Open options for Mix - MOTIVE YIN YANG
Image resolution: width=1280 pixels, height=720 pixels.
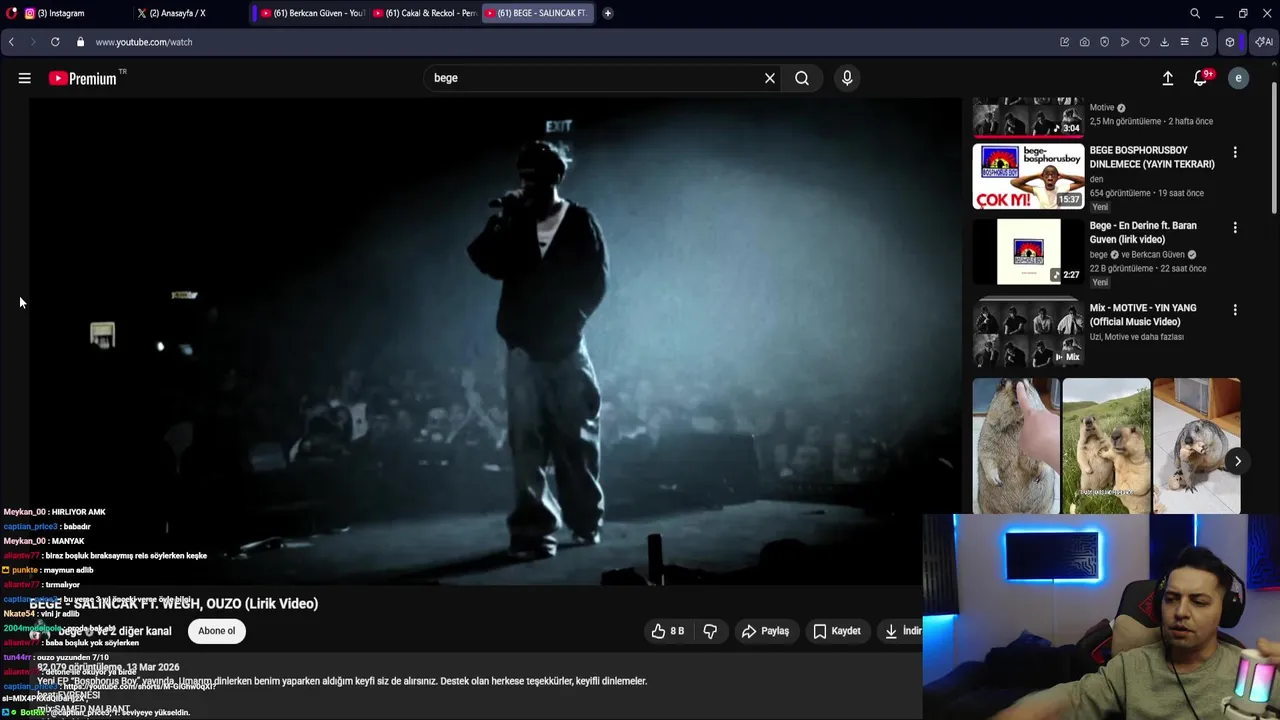point(1235,310)
